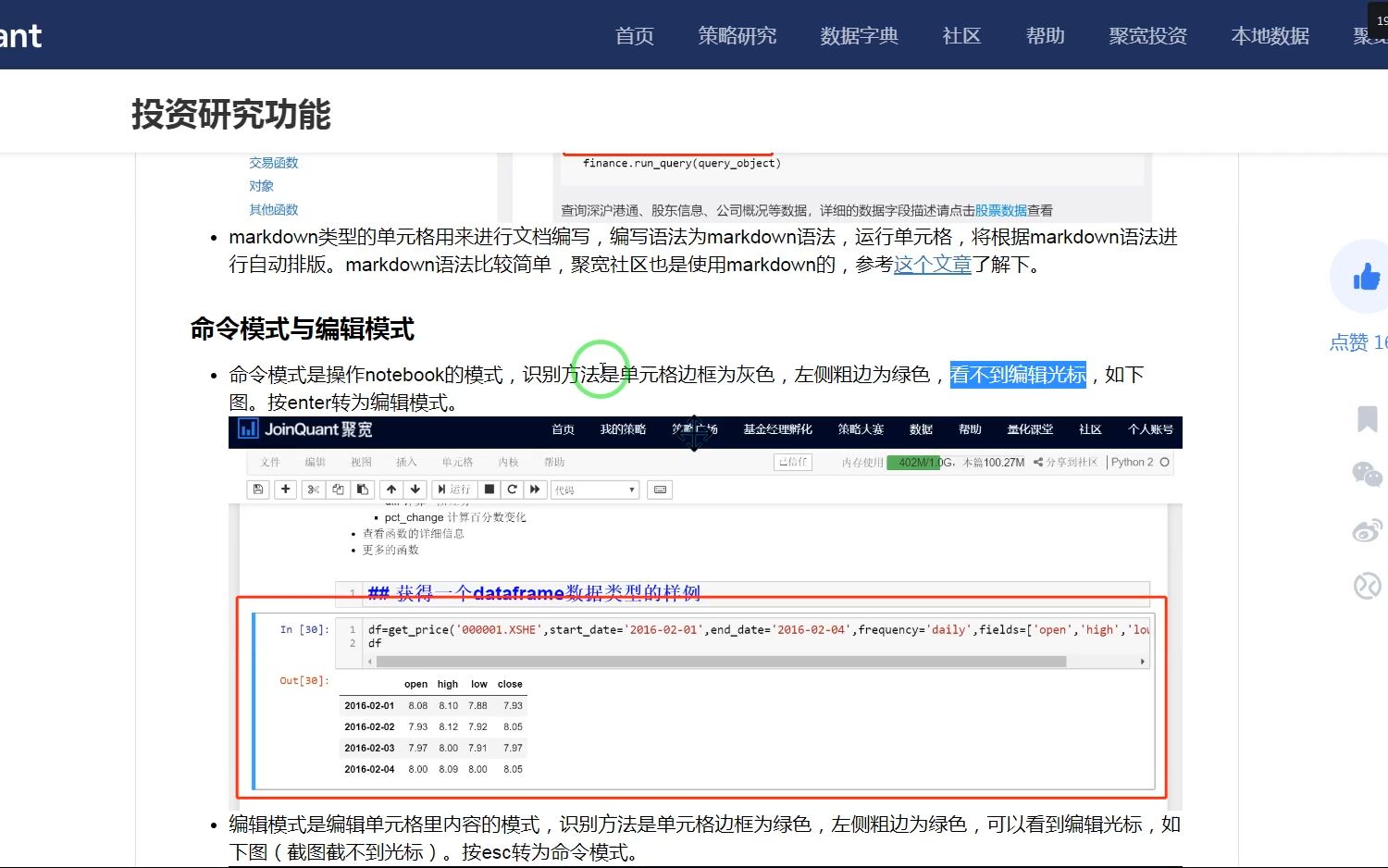This screenshot has width=1388, height=868.
Task: Click the move cell up arrow
Action: tap(391, 490)
